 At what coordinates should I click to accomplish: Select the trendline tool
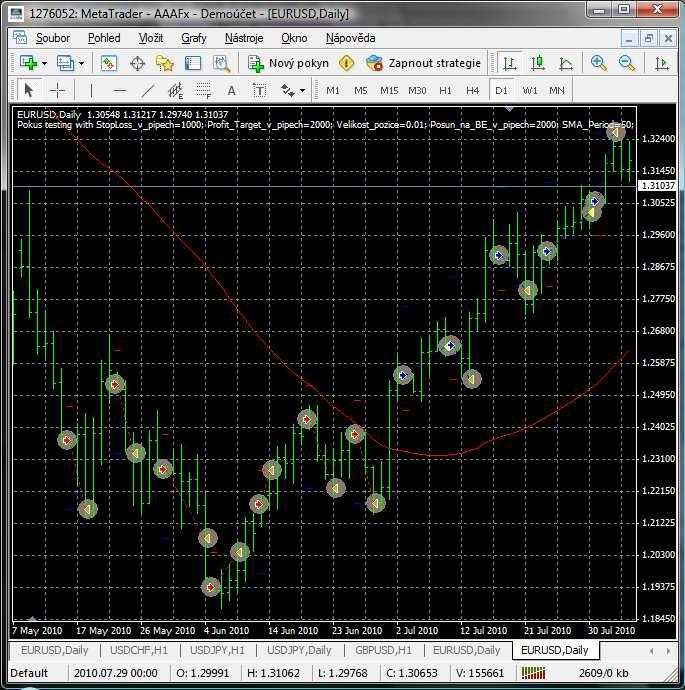point(148,90)
